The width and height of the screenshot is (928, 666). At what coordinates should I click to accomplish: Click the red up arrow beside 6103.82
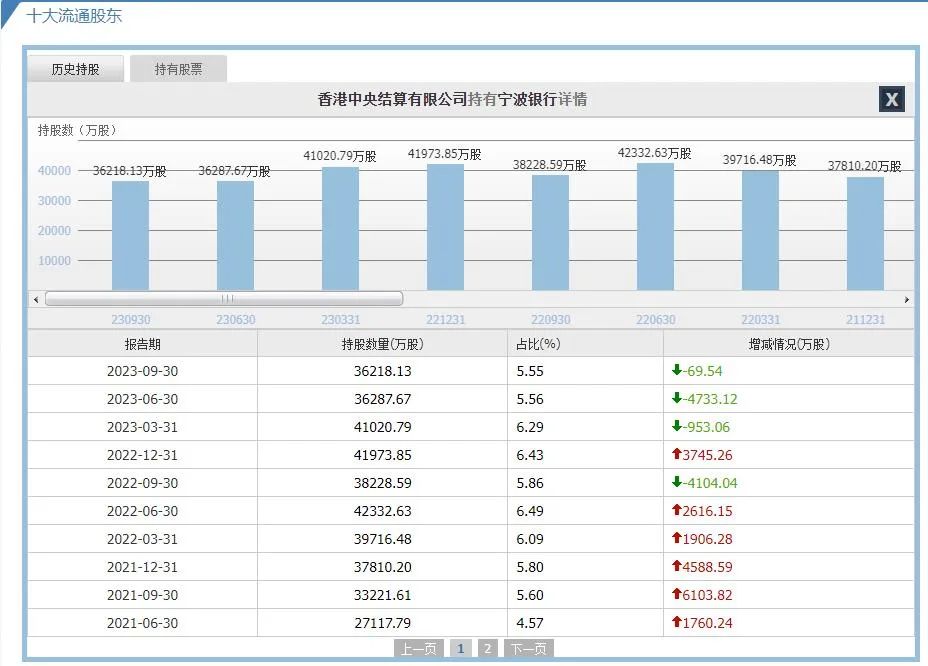point(677,594)
